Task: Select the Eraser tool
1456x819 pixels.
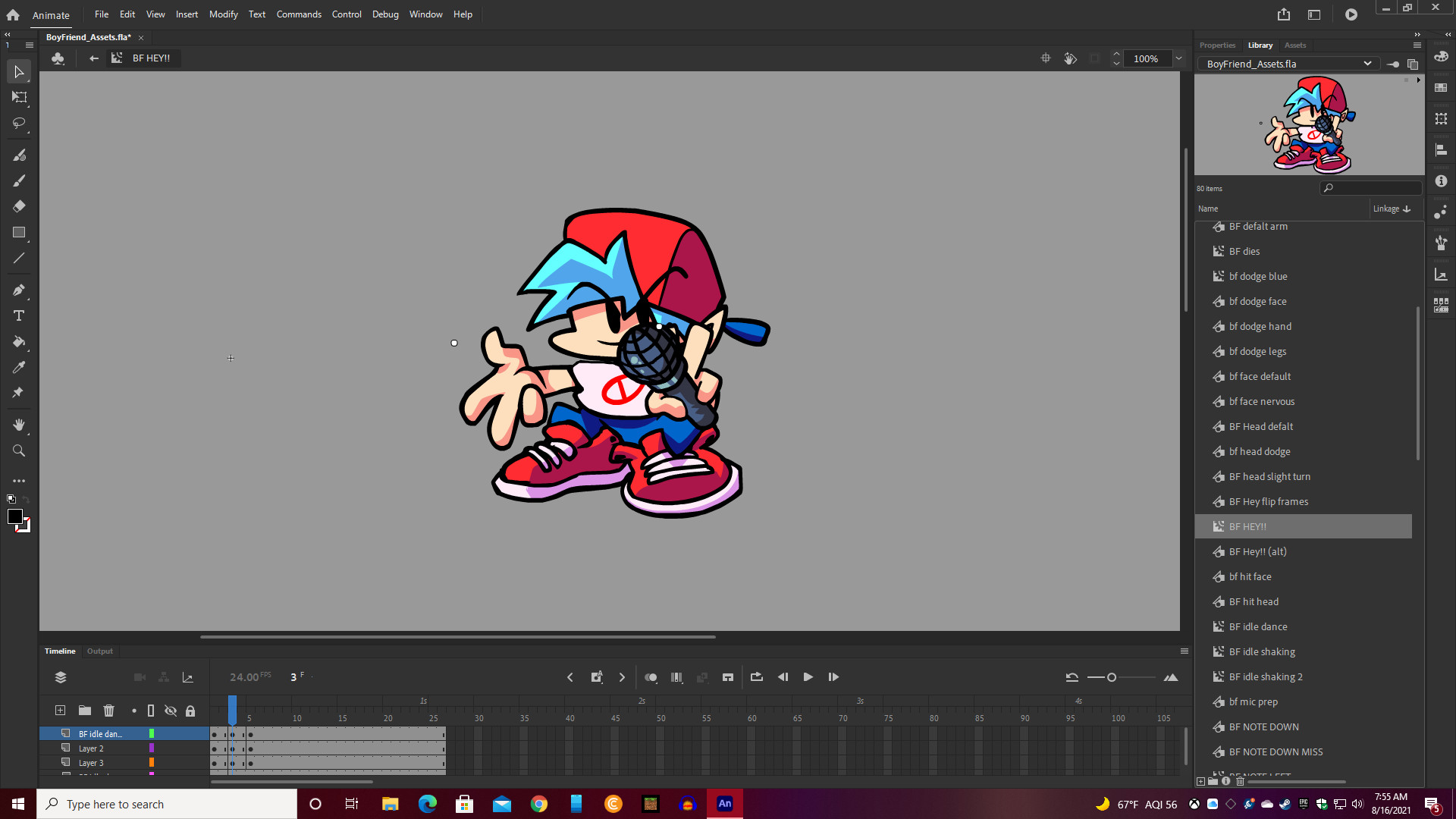Action: click(19, 206)
